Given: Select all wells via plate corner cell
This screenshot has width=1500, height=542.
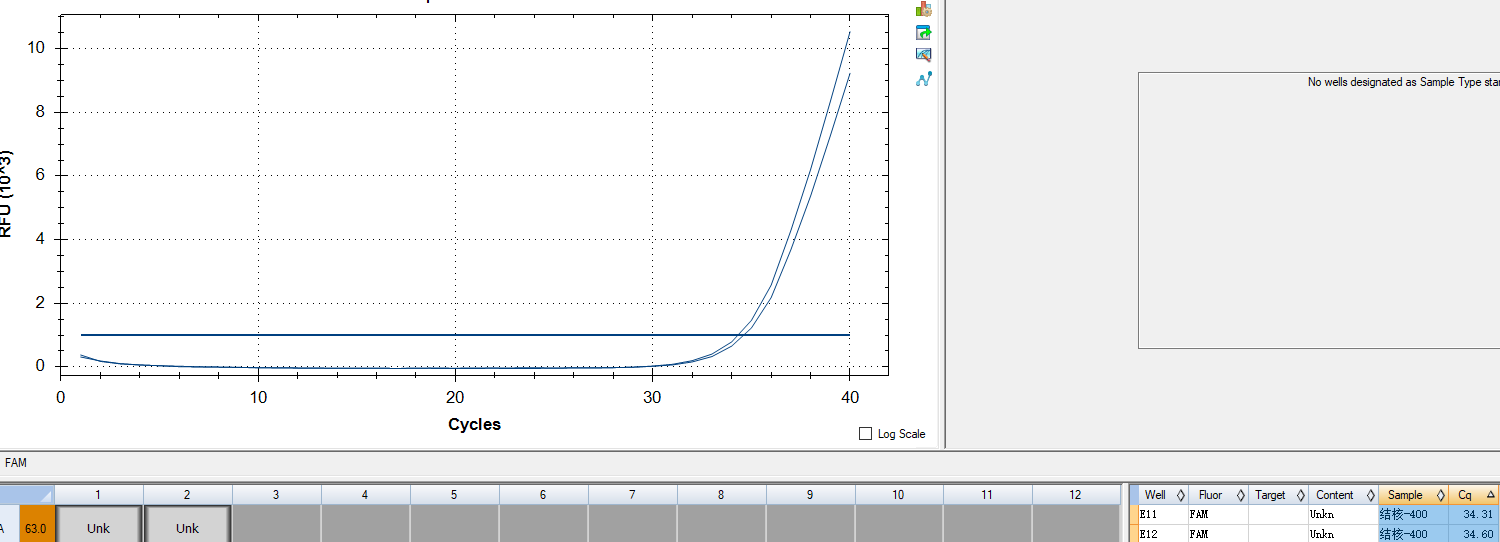Looking at the screenshot, I should (x=27, y=495).
